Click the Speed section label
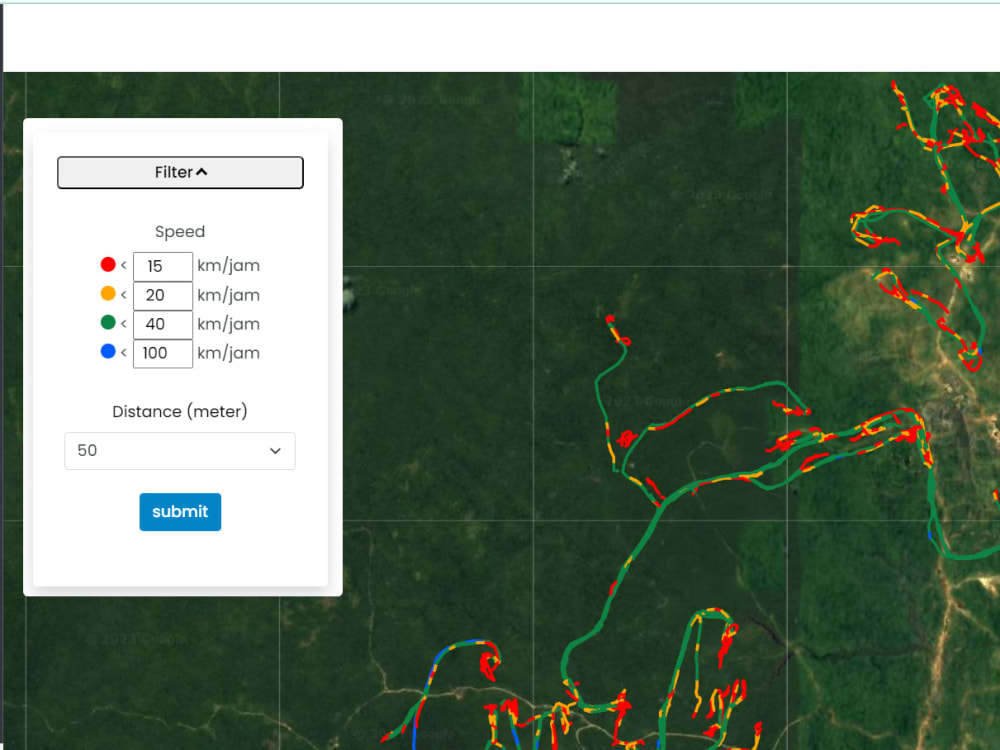 tap(180, 232)
